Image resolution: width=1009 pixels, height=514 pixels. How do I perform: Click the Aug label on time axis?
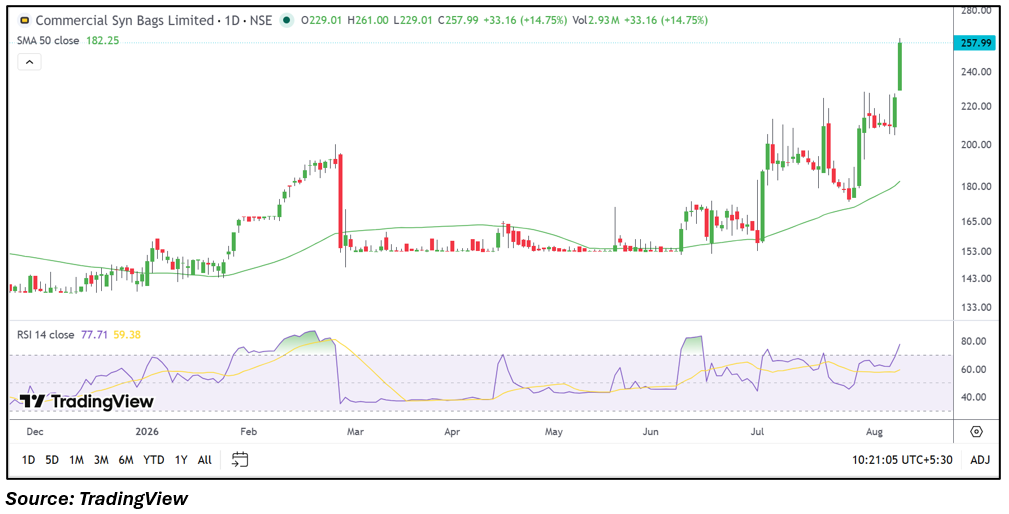pyautogui.click(x=875, y=432)
